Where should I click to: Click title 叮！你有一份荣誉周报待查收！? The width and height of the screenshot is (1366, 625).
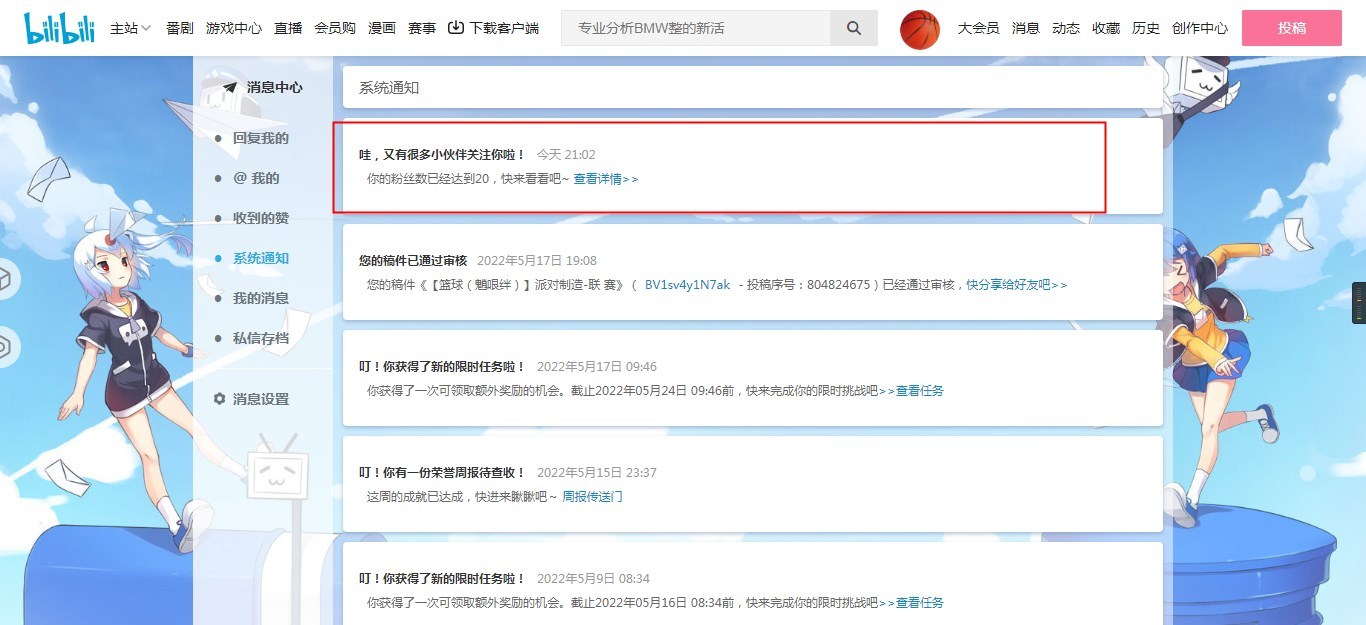[x=442, y=473]
